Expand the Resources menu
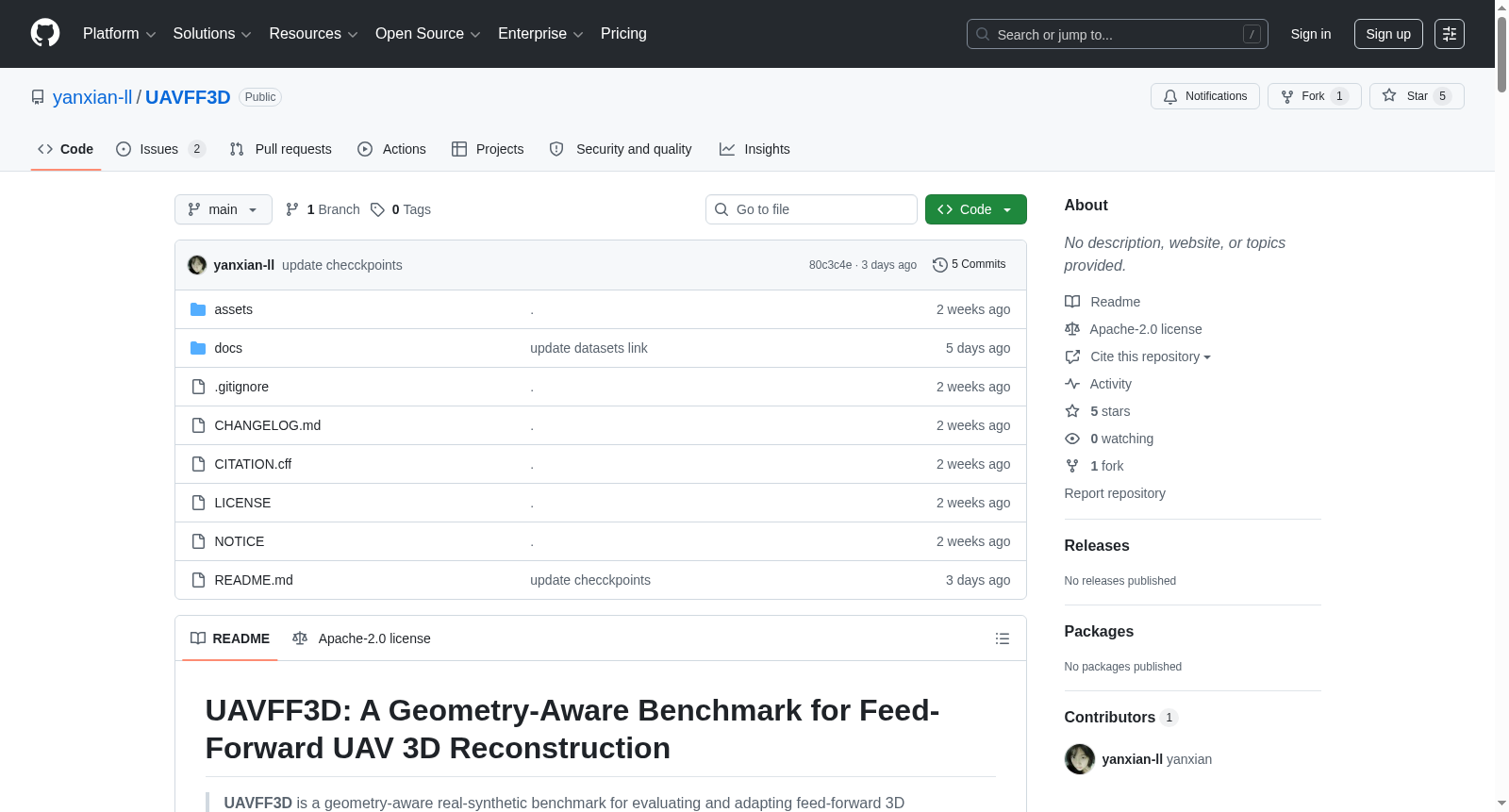This screenshot has height=812, width=1509. click(313, 34)
